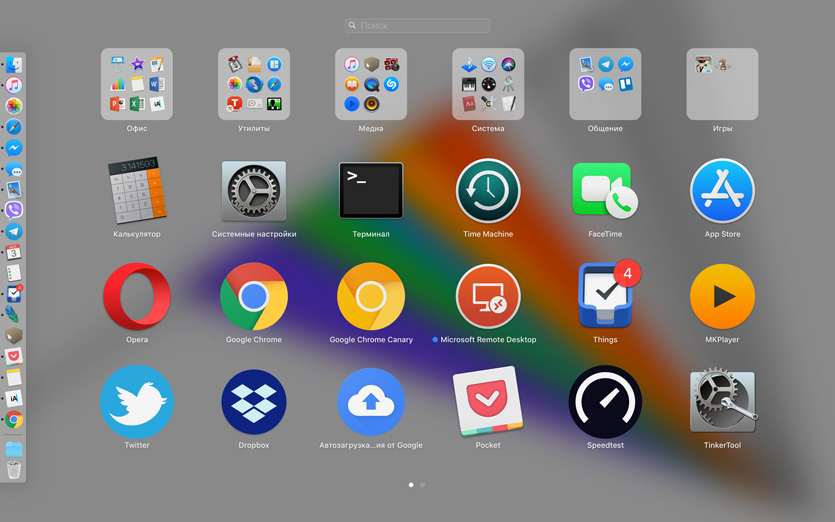Launch Dropbox
This screenshot has height=522, width=835.
point(254,402)
